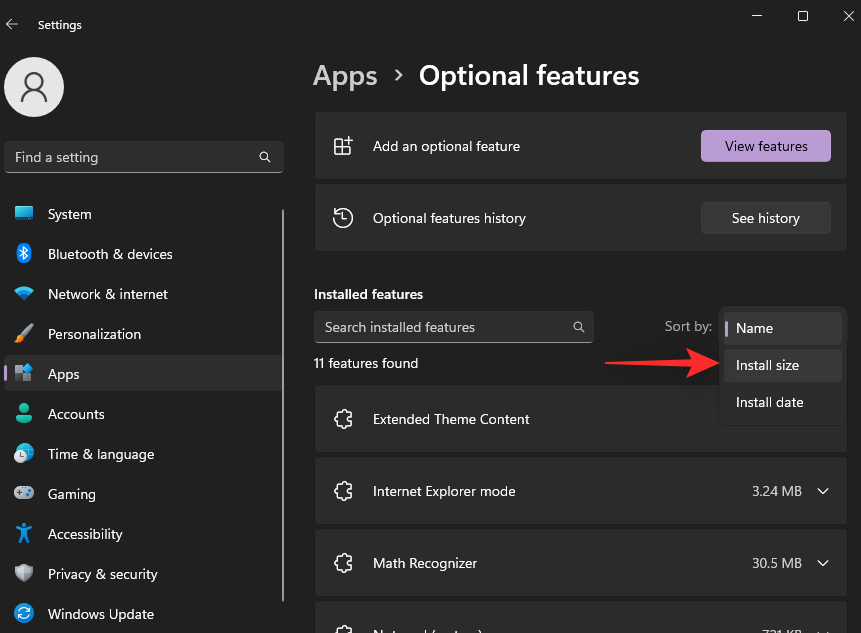The width and height of the screenshot is (861, 633).
Task: Maximize the Settings window
Action: (x=802, y=16)
